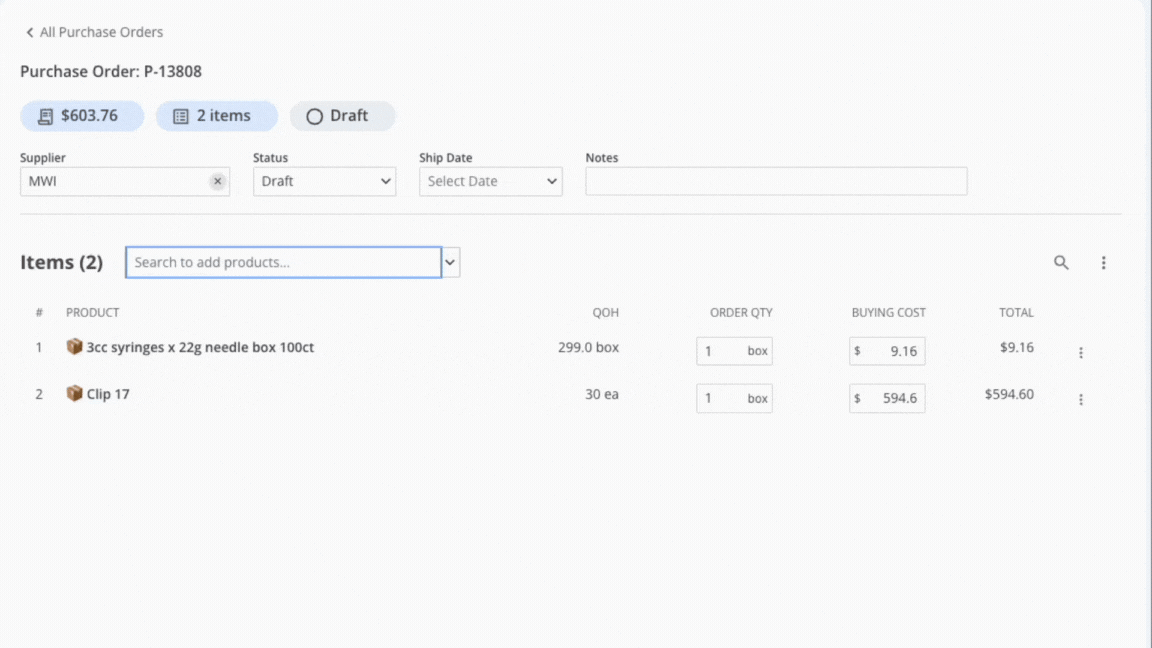The height and width of the screenshot is (648, 1152).
Task: Clear the MWI supplier selection
Action: (217, 182)
